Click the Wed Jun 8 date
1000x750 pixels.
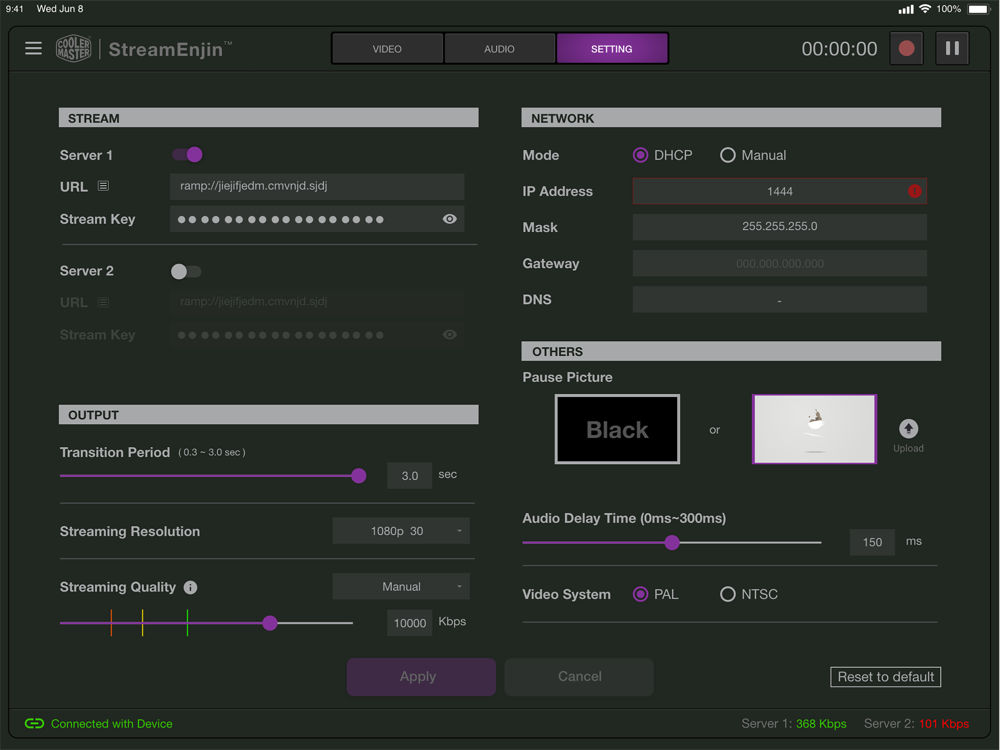pos(60,9)
